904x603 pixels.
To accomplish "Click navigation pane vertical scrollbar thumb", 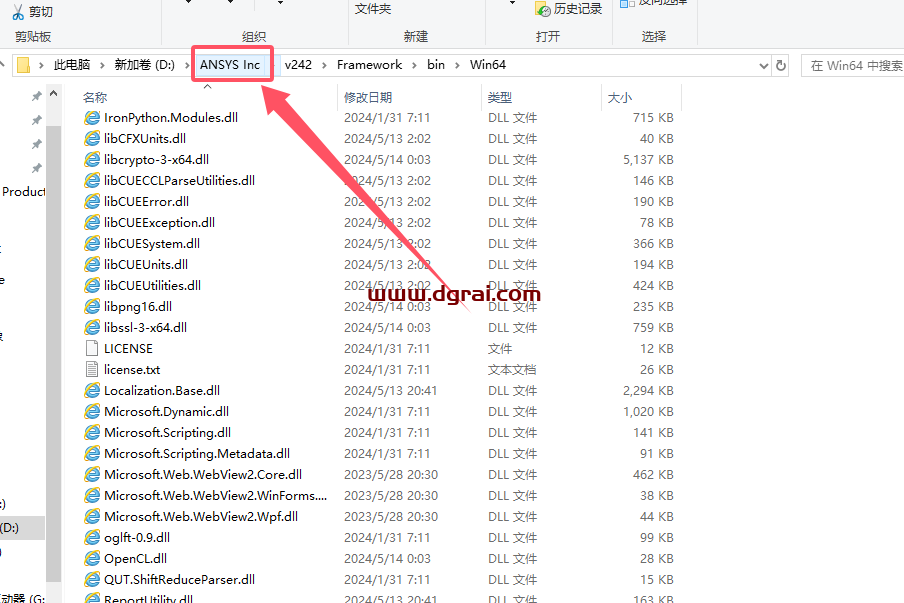I will coord(54,352).
